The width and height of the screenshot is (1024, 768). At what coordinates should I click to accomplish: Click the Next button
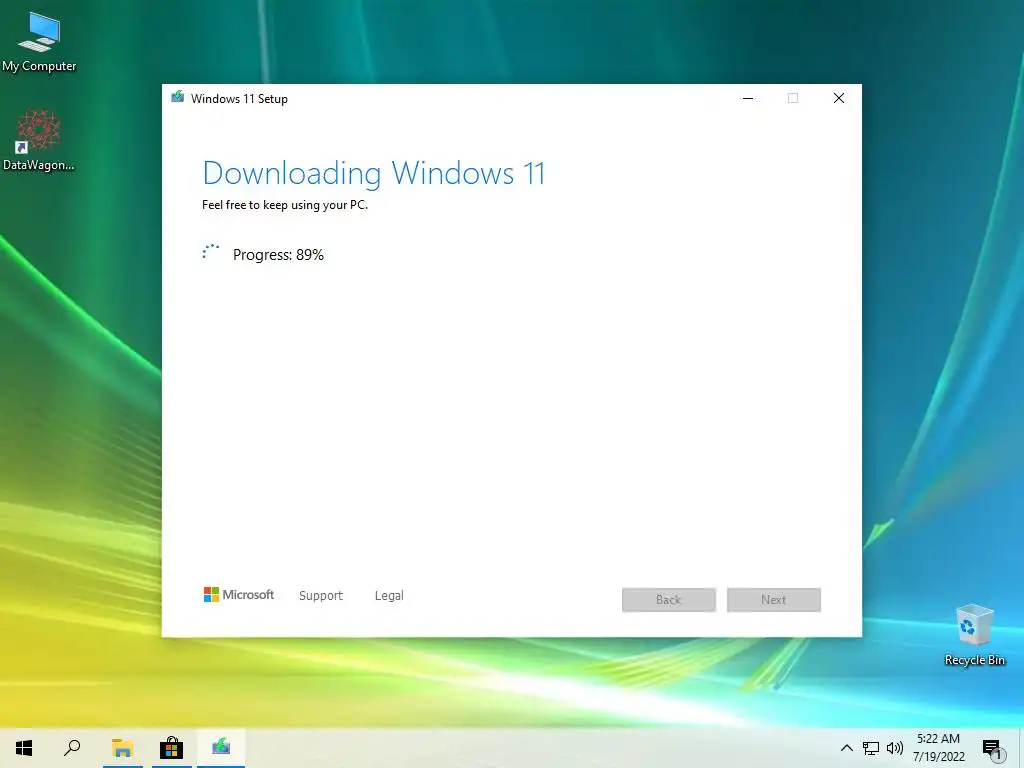point(774,600)
